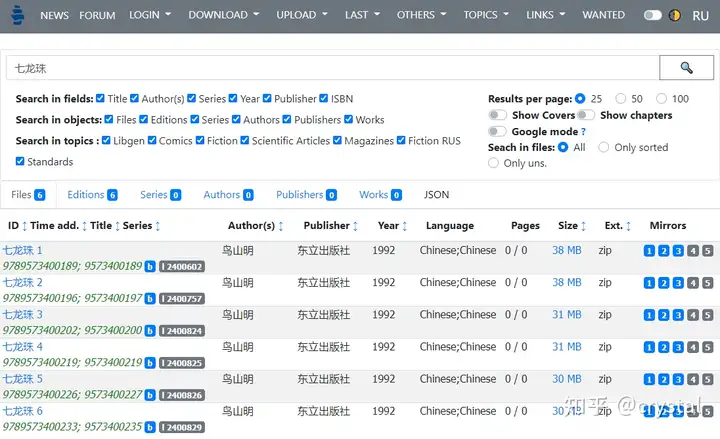
Task: Switch to the Works tab
Action: coord(380,195)
